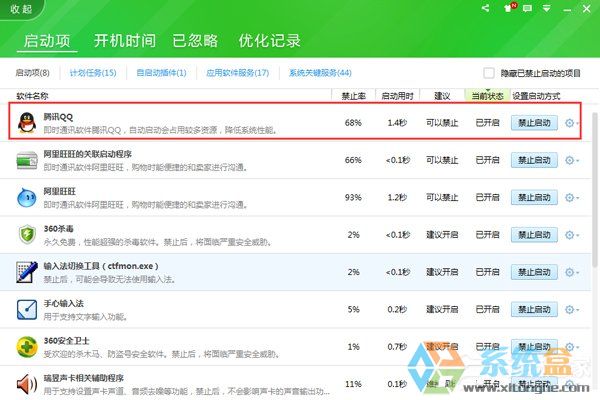Click the vertical scrollbar of the list
600x400 pixels.
tap(595, 189)
